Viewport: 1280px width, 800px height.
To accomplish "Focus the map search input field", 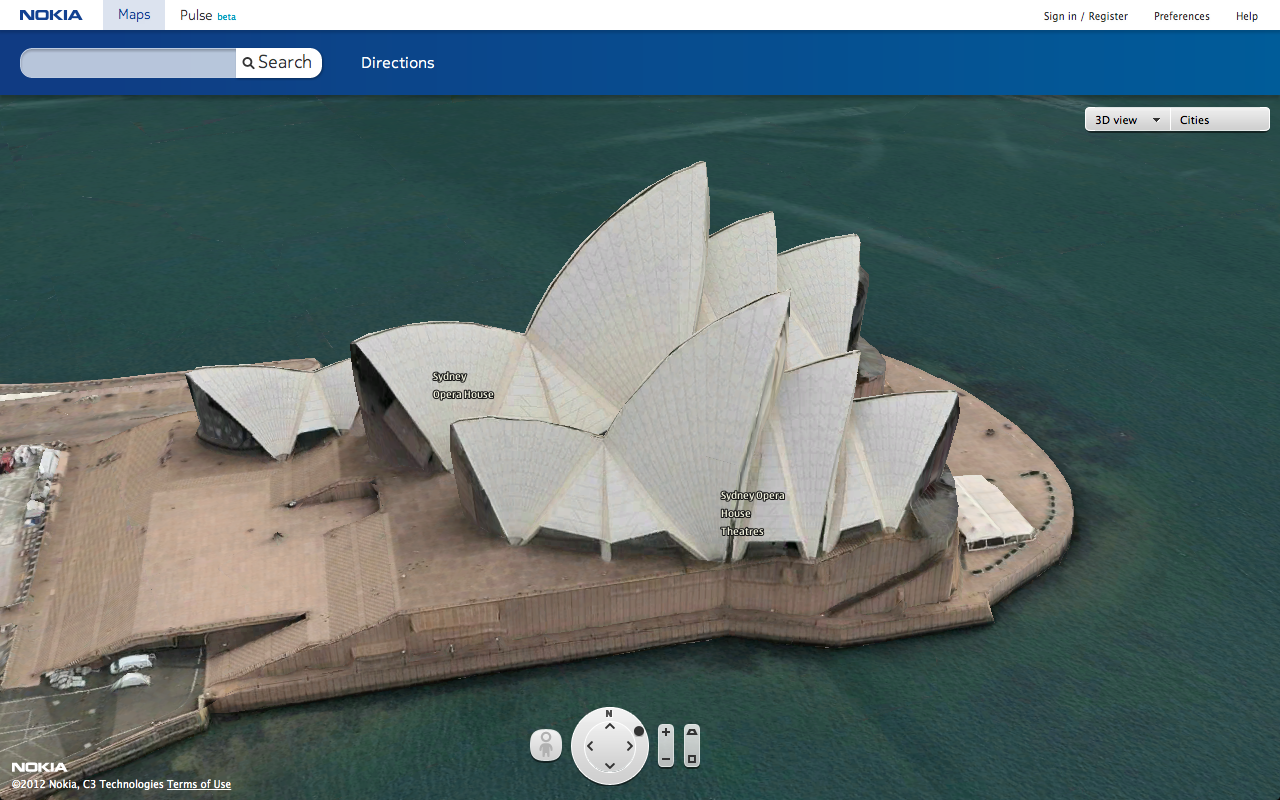I will (x=128, y=63).
